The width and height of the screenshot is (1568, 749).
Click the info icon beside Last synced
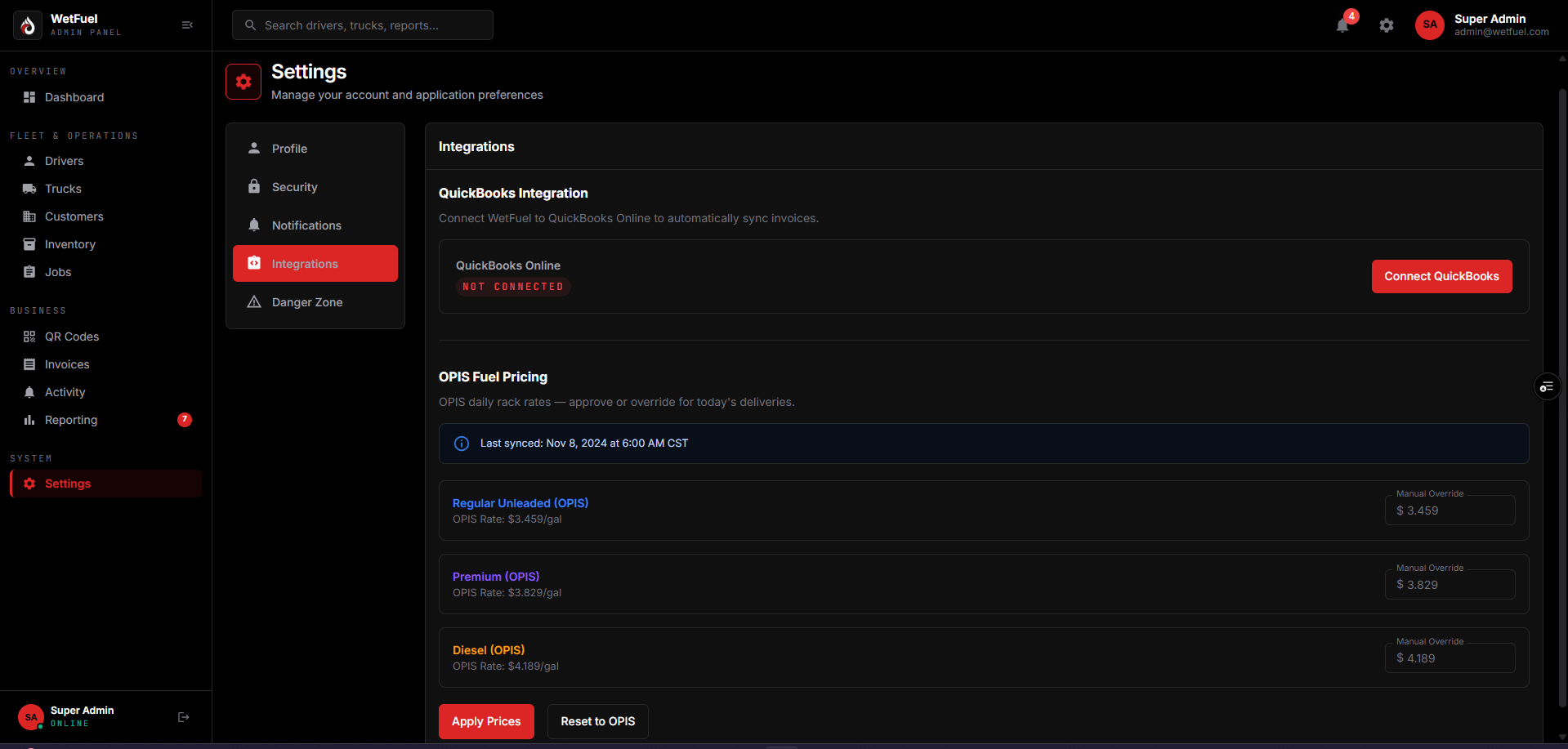[462, 444]
